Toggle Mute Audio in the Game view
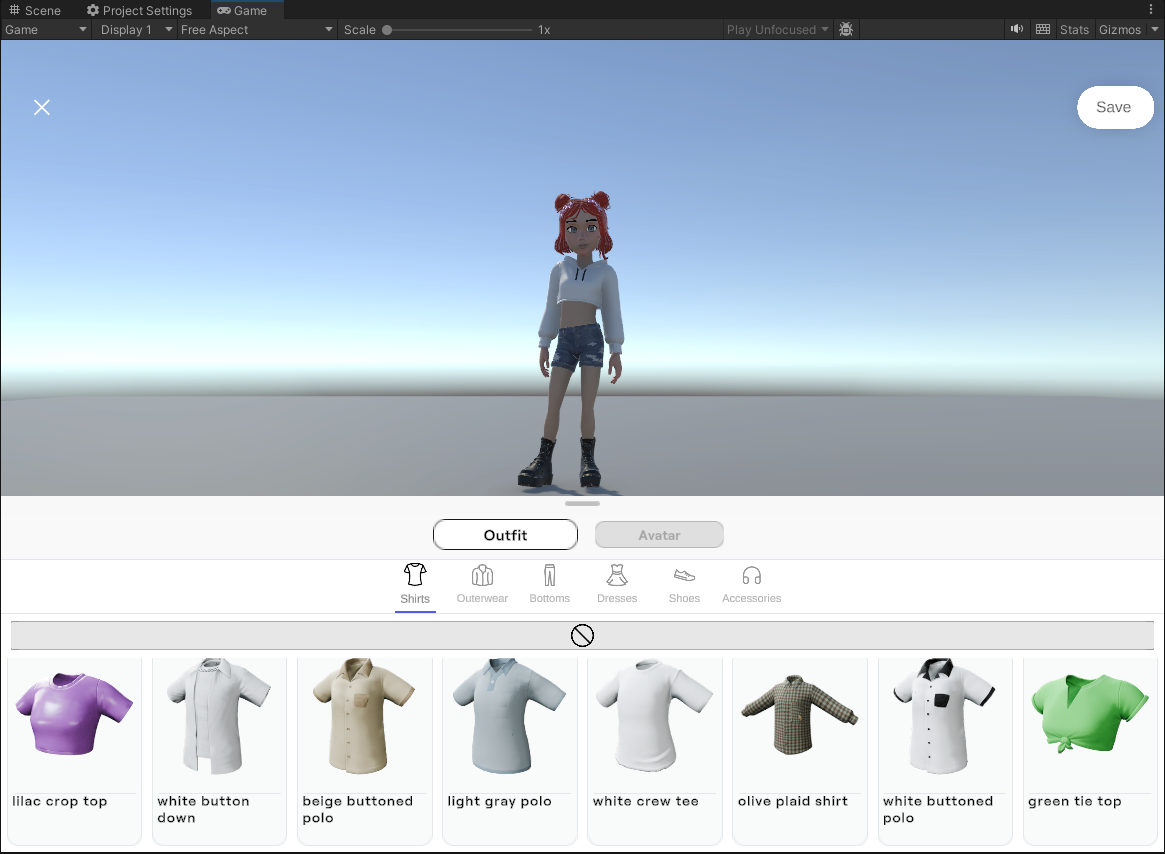Screen dimensions: 1165x854 coord(1016,29)
